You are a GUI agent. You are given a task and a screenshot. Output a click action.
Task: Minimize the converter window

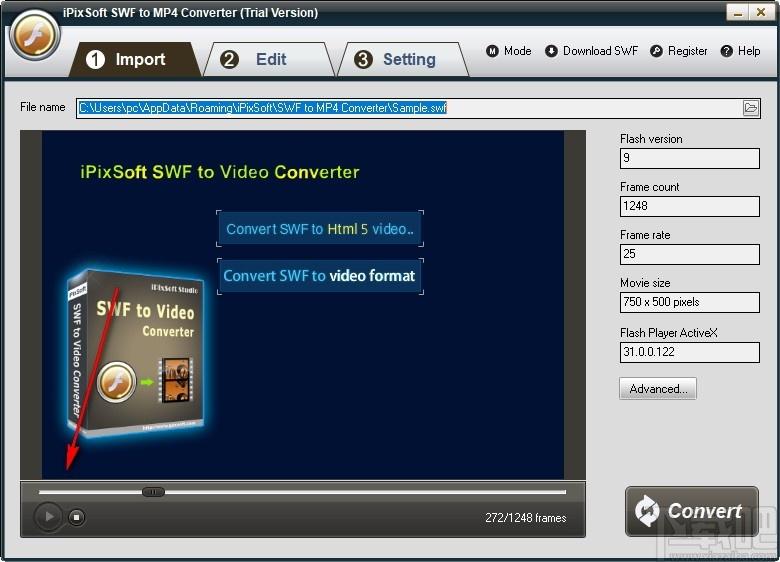click(738, 12)
